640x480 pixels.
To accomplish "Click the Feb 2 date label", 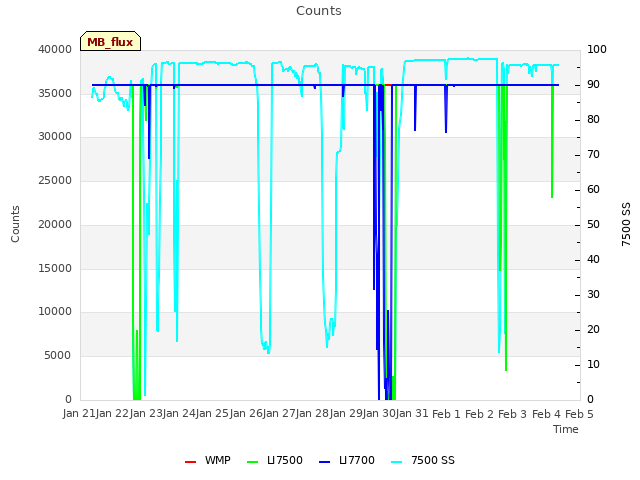I will click(x=480, y=414).
